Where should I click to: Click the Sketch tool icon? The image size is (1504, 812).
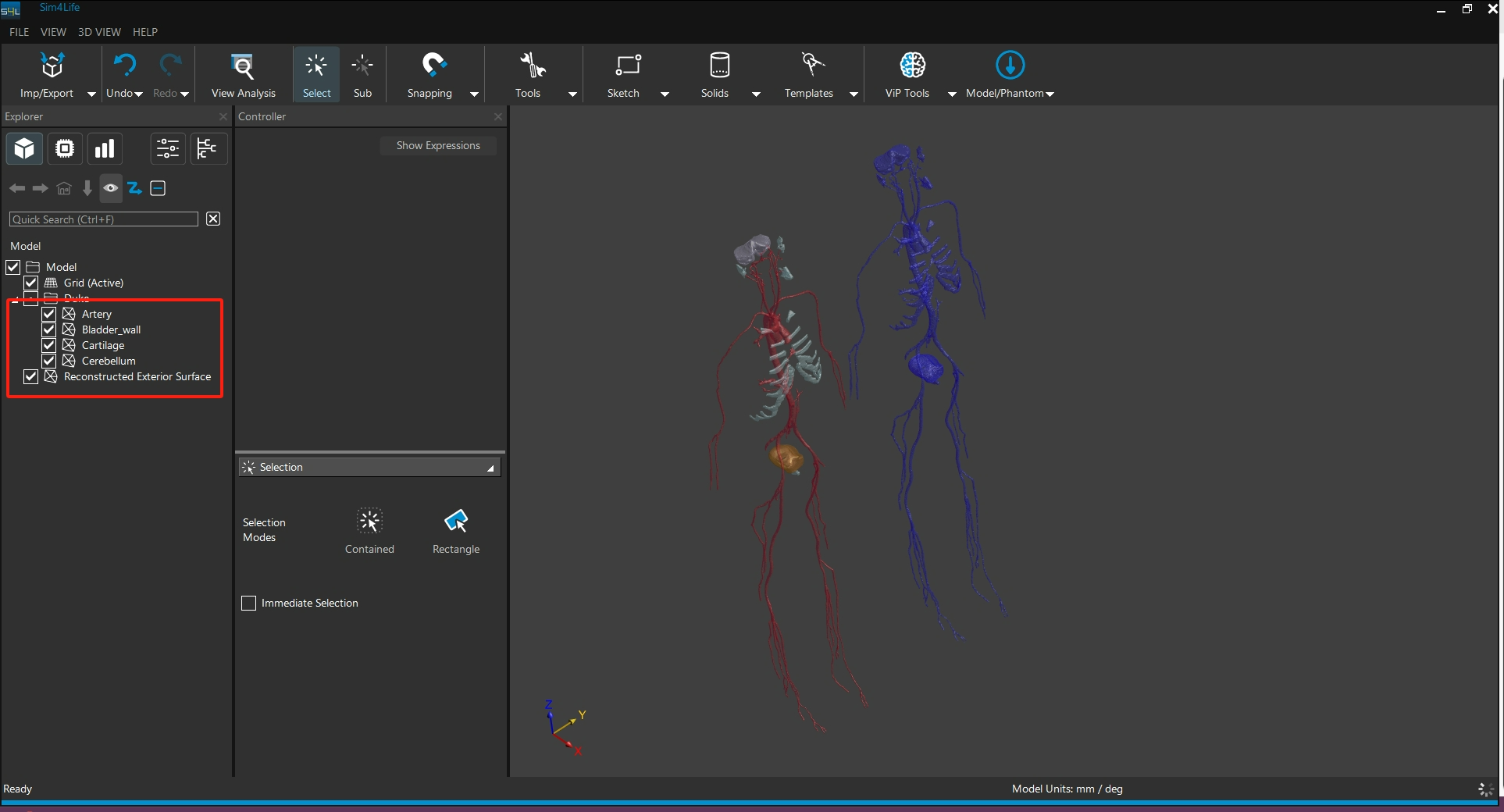click(x=627, y=66)
